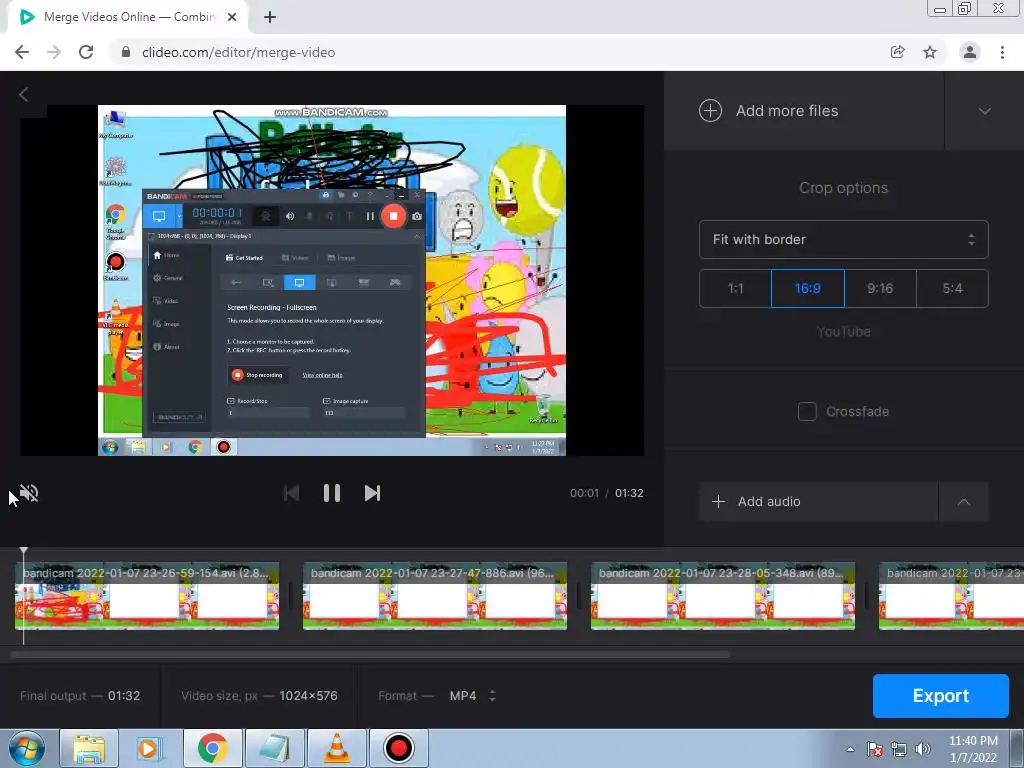
Task: Reload the clideo page
Action: pyautogui.click(x=86, y=52)
